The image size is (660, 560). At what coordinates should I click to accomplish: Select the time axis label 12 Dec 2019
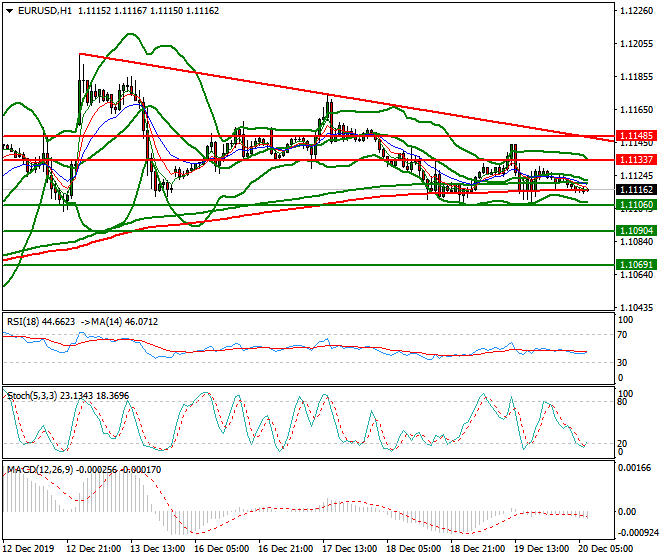pos(28,549)
